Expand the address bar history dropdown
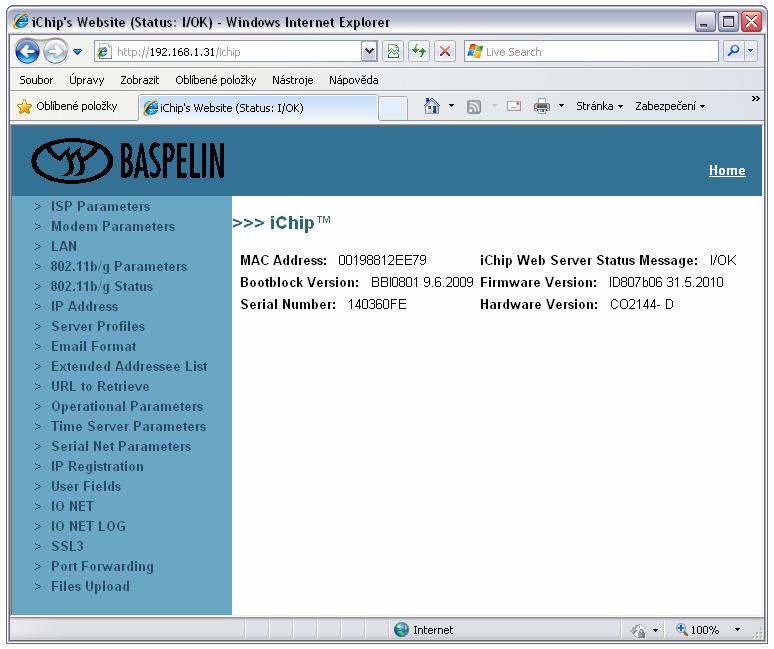 [369, 51]
